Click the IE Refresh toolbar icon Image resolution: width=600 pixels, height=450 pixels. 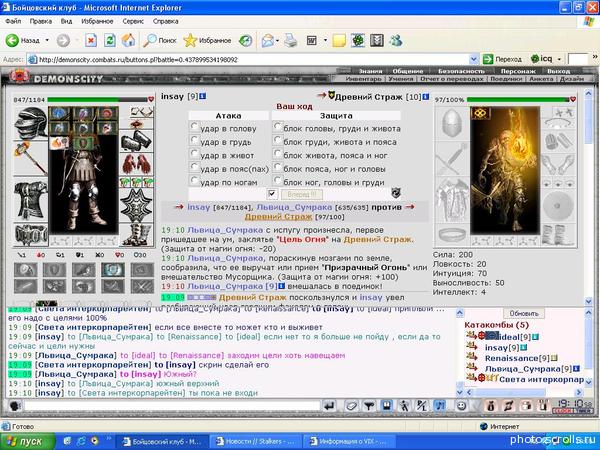point(110,40)
